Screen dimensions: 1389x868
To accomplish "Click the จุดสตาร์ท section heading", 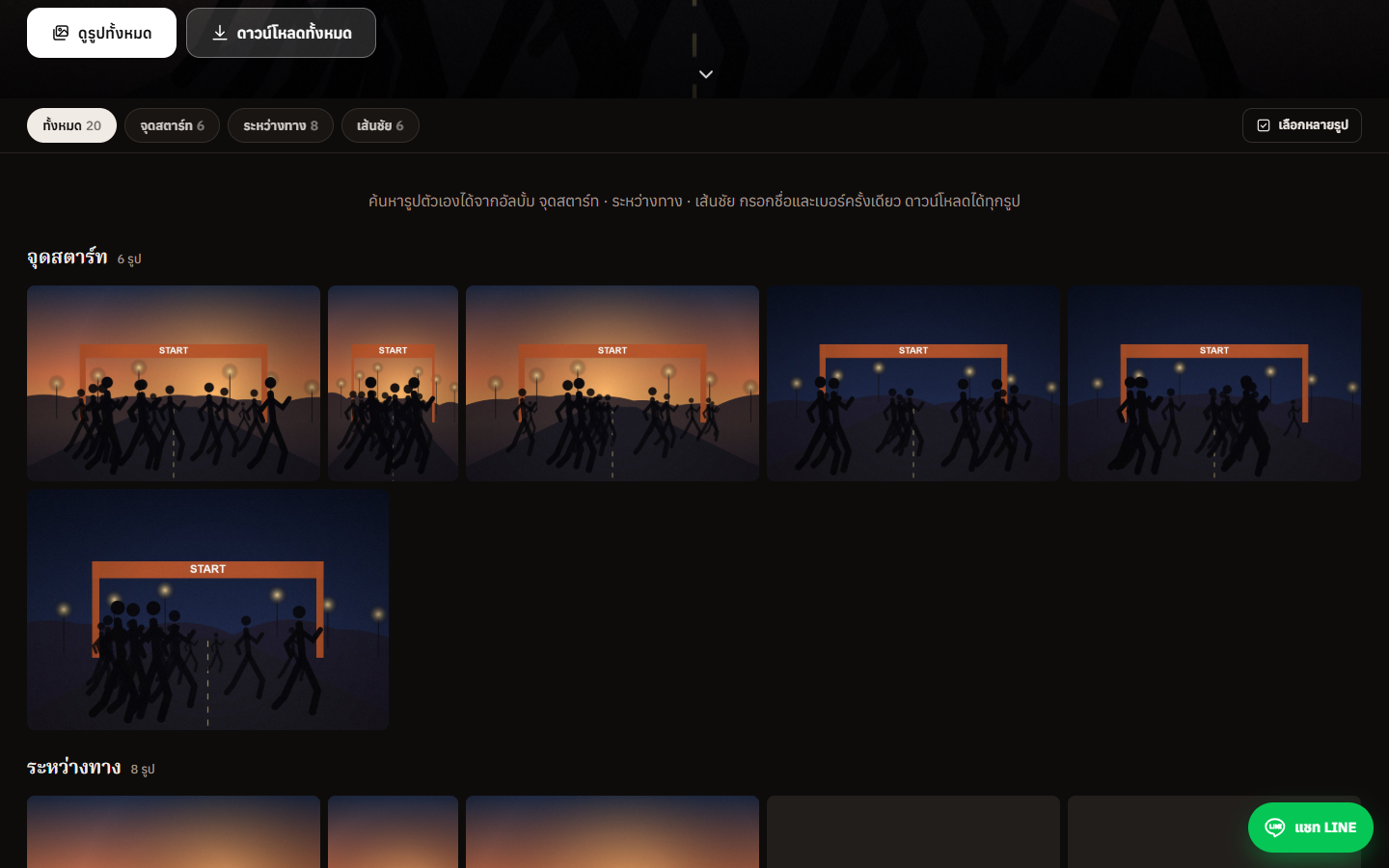I will (68, 257).
